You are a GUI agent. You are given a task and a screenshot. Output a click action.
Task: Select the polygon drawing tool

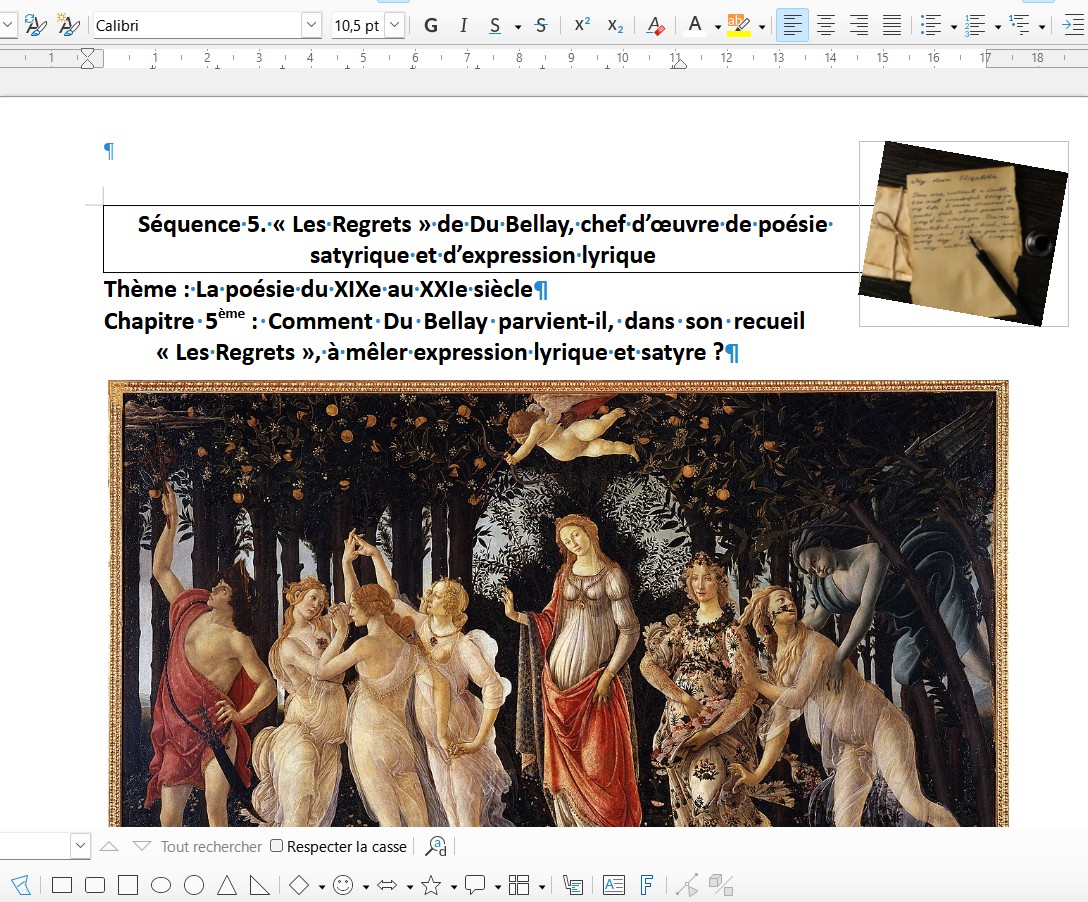click(x=21, y=885)
